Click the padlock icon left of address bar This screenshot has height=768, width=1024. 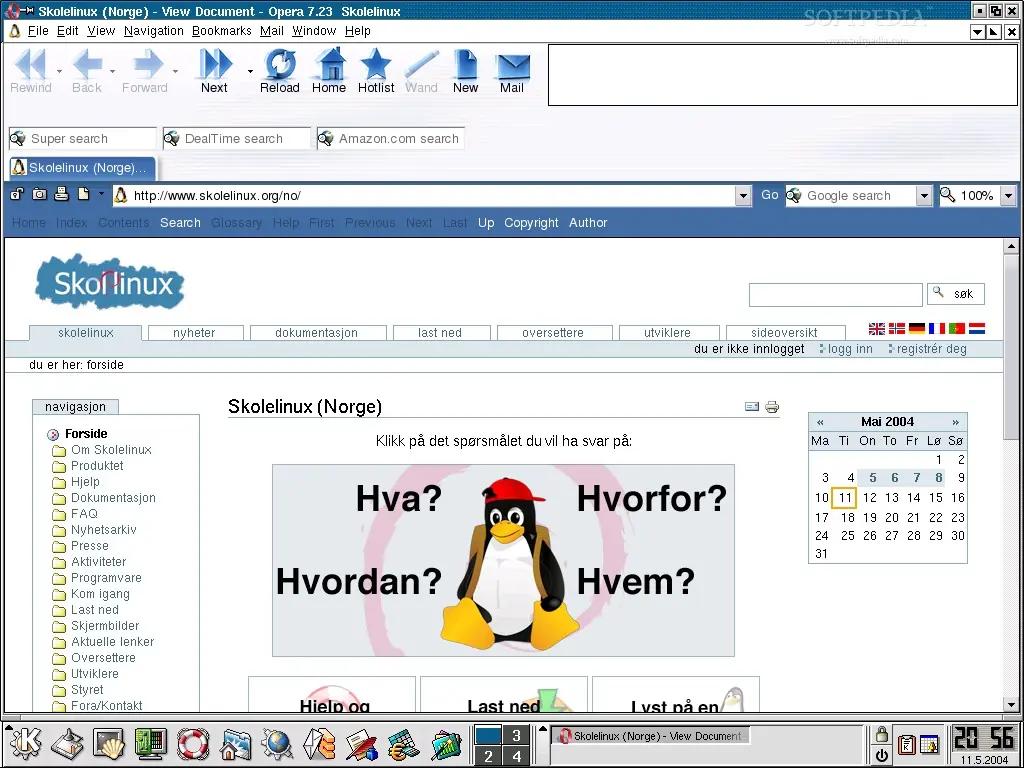point(18,194)
